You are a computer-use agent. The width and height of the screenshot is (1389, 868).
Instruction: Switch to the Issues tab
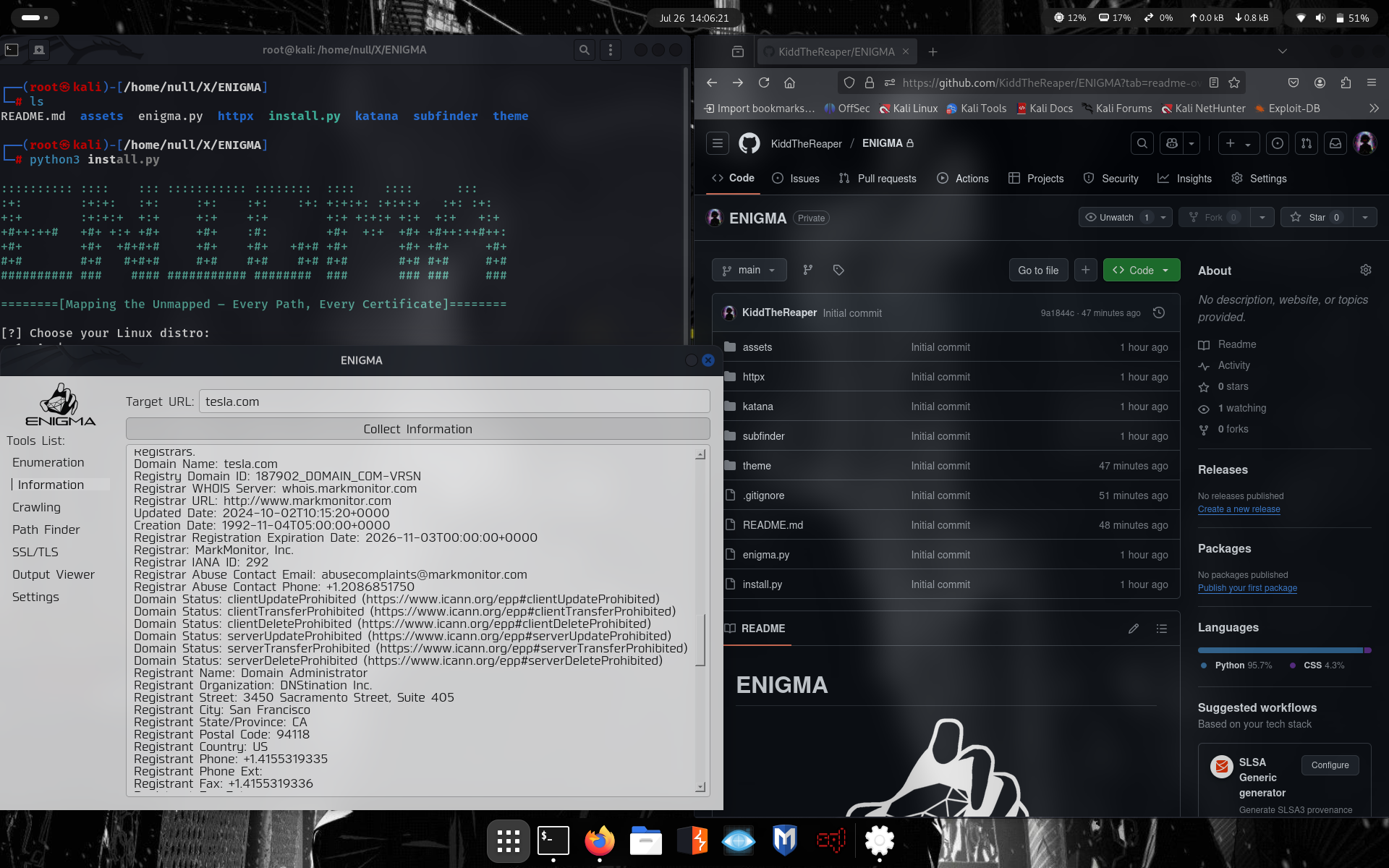pos(796,179)
